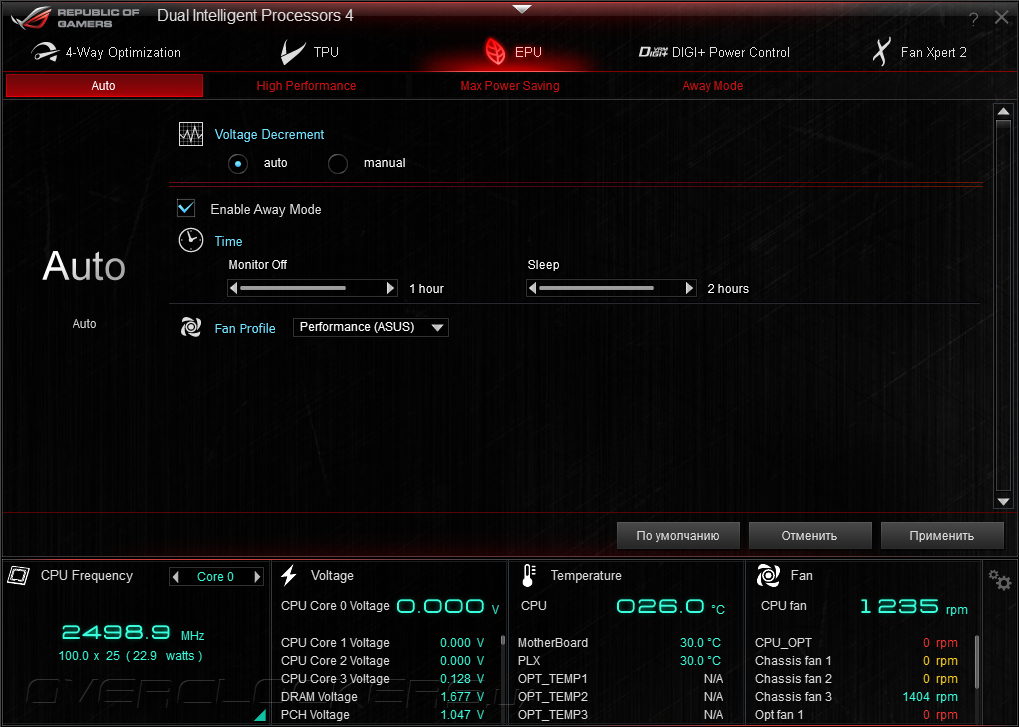1019x727 pixels.
Task: Open the Fan Profile dropdown
Action: [x=371, y=327]
